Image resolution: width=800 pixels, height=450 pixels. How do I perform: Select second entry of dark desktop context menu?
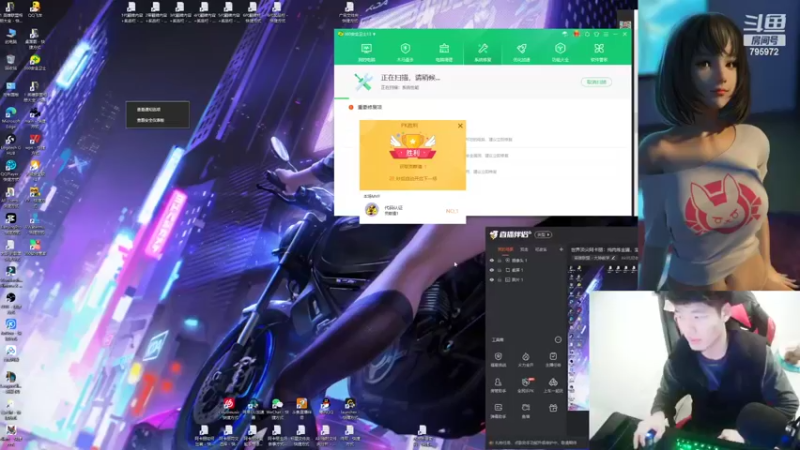(158, 120)
